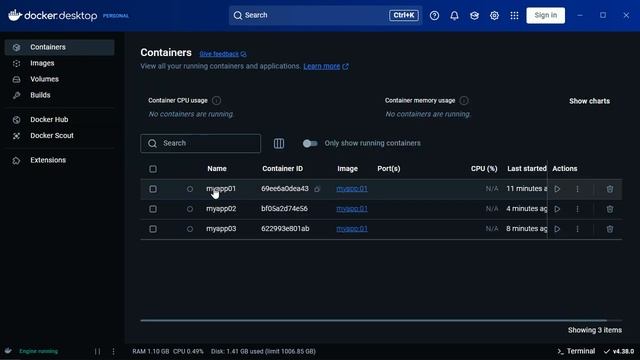Sort by Last started column header
This screenshot has width=640, height=360.
527,169
